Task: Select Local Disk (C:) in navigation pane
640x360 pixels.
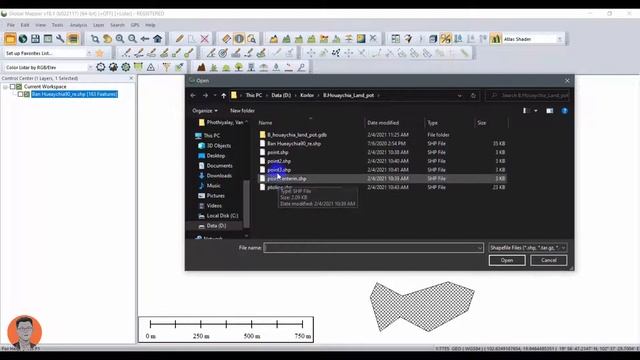Action: pyautogui.click(x=222, y=216)
